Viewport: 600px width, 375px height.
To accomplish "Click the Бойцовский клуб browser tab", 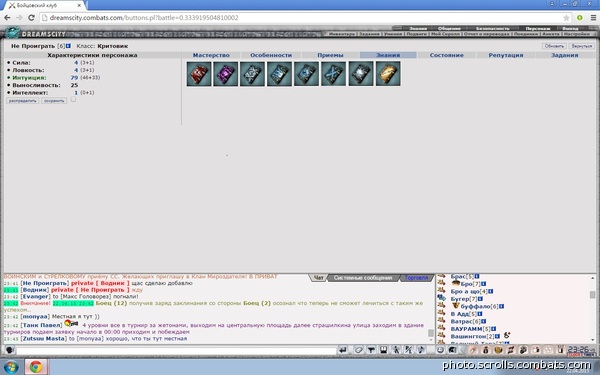I will 45,5.
